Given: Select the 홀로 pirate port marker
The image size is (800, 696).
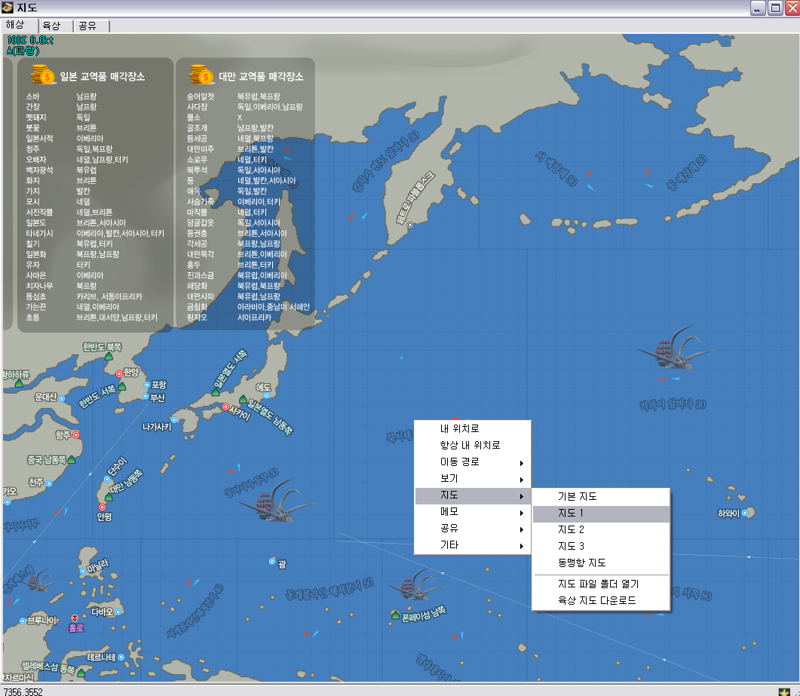Looking at the screenshot, I should pos(74,618).
